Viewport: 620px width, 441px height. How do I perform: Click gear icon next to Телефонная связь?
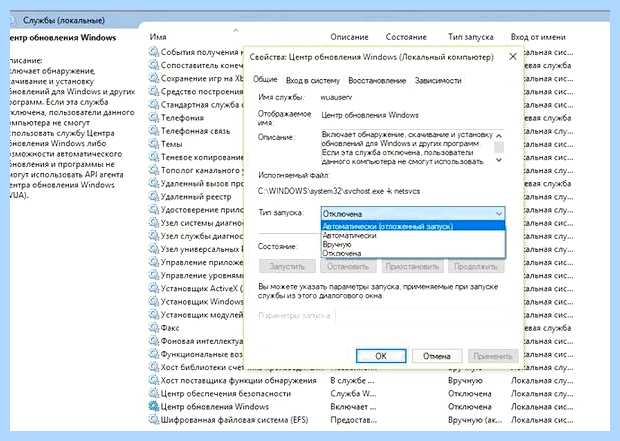point(153,131)
